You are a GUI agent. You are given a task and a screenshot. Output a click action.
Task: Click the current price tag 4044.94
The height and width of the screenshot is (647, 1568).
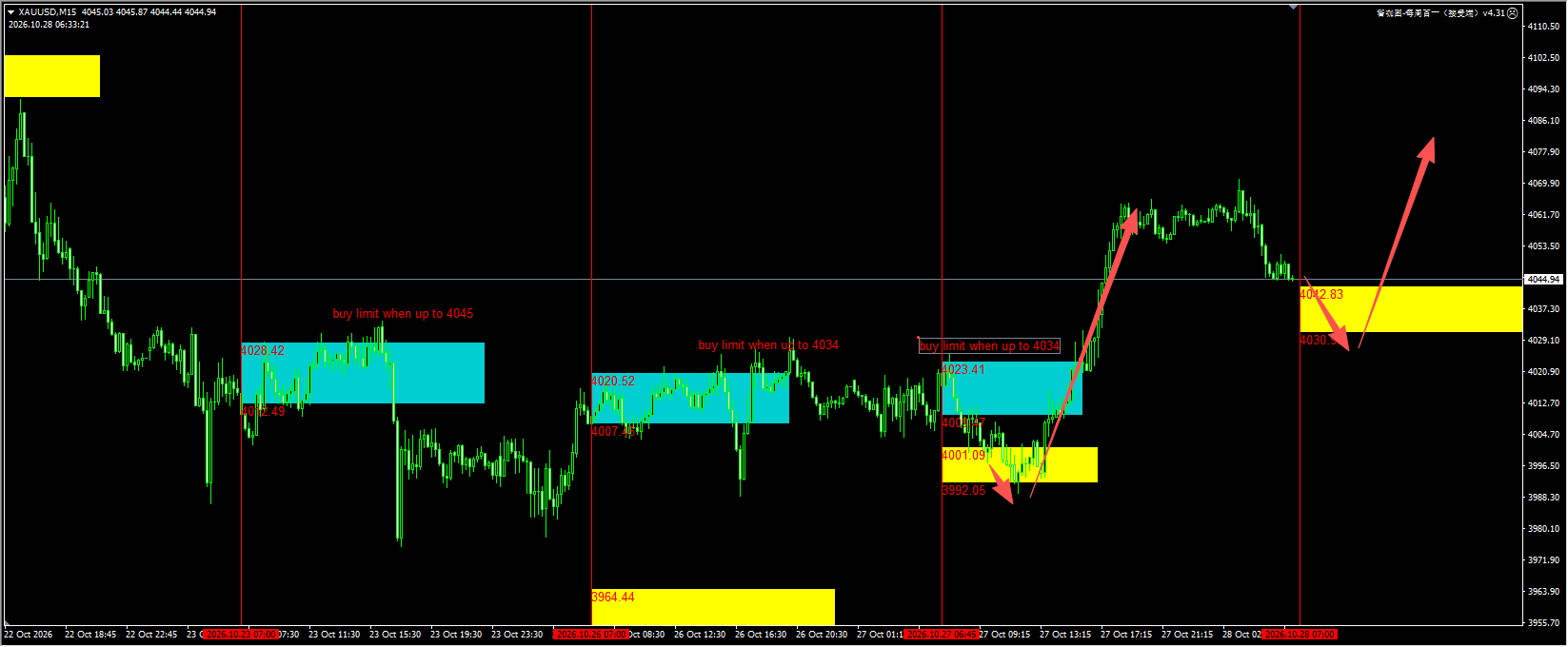pos(1543,280)
